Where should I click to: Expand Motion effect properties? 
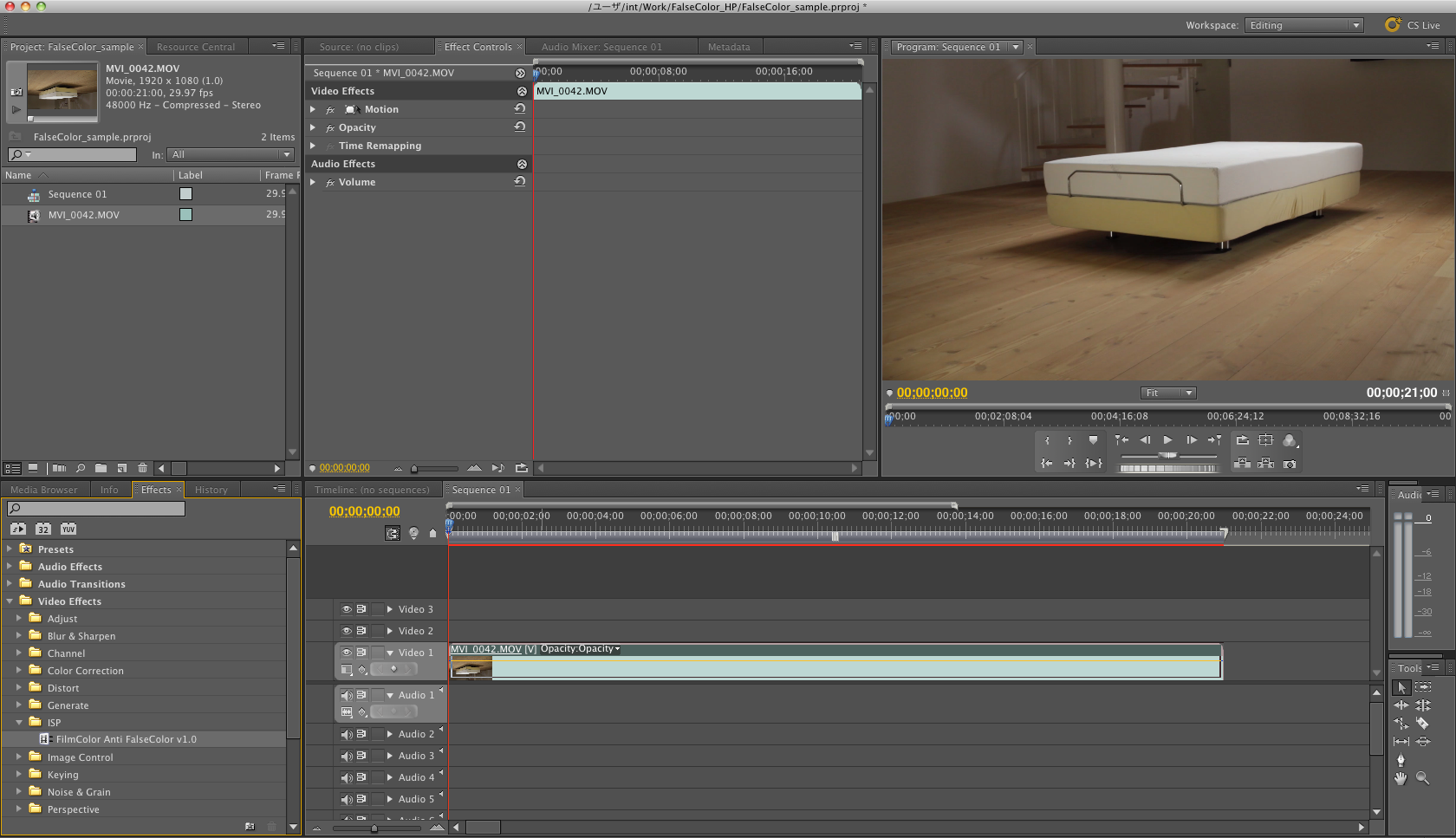point(314,109)
